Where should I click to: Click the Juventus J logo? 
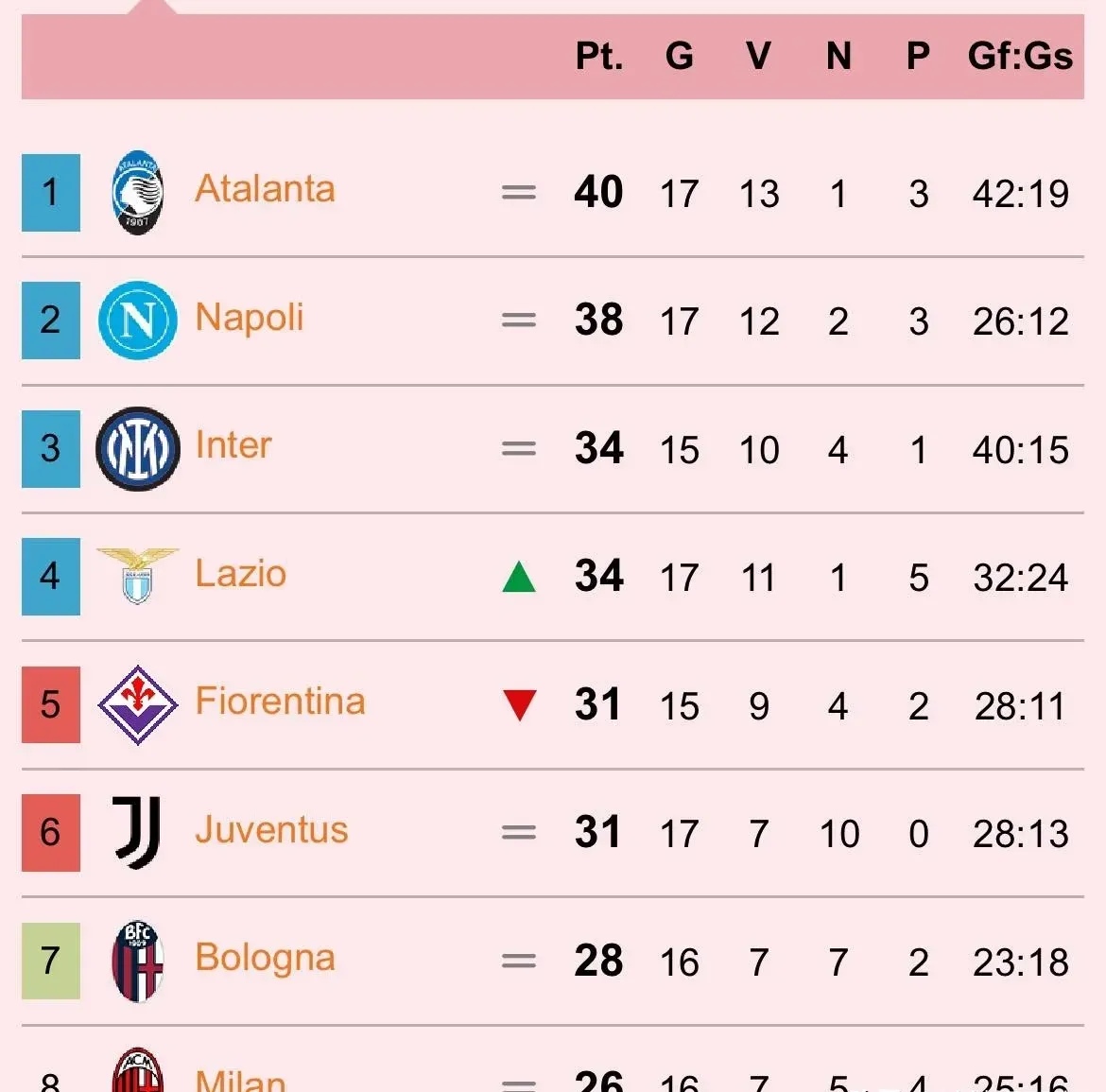tap(138, 832)
